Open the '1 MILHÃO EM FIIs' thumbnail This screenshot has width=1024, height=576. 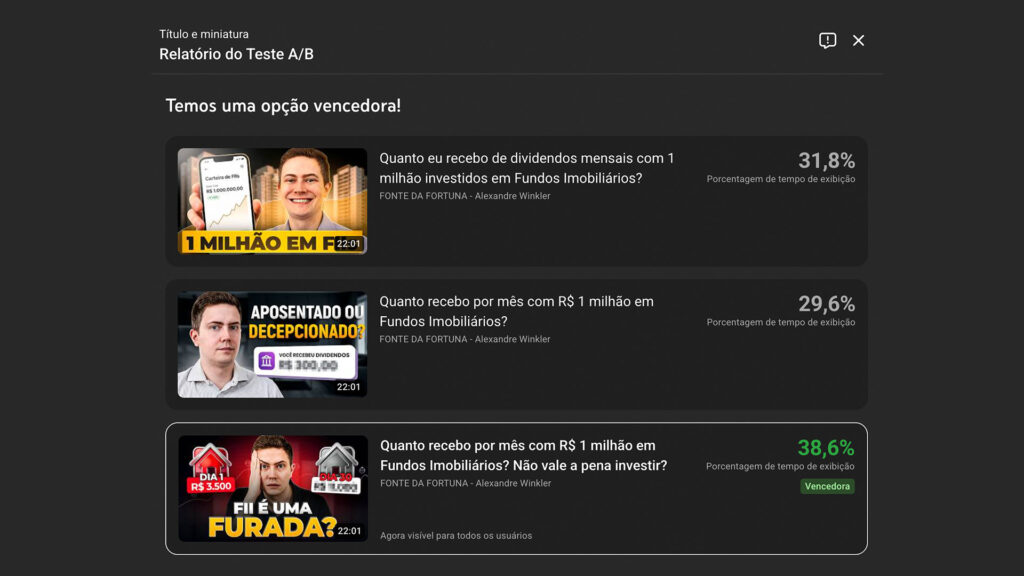pos(272,201)
